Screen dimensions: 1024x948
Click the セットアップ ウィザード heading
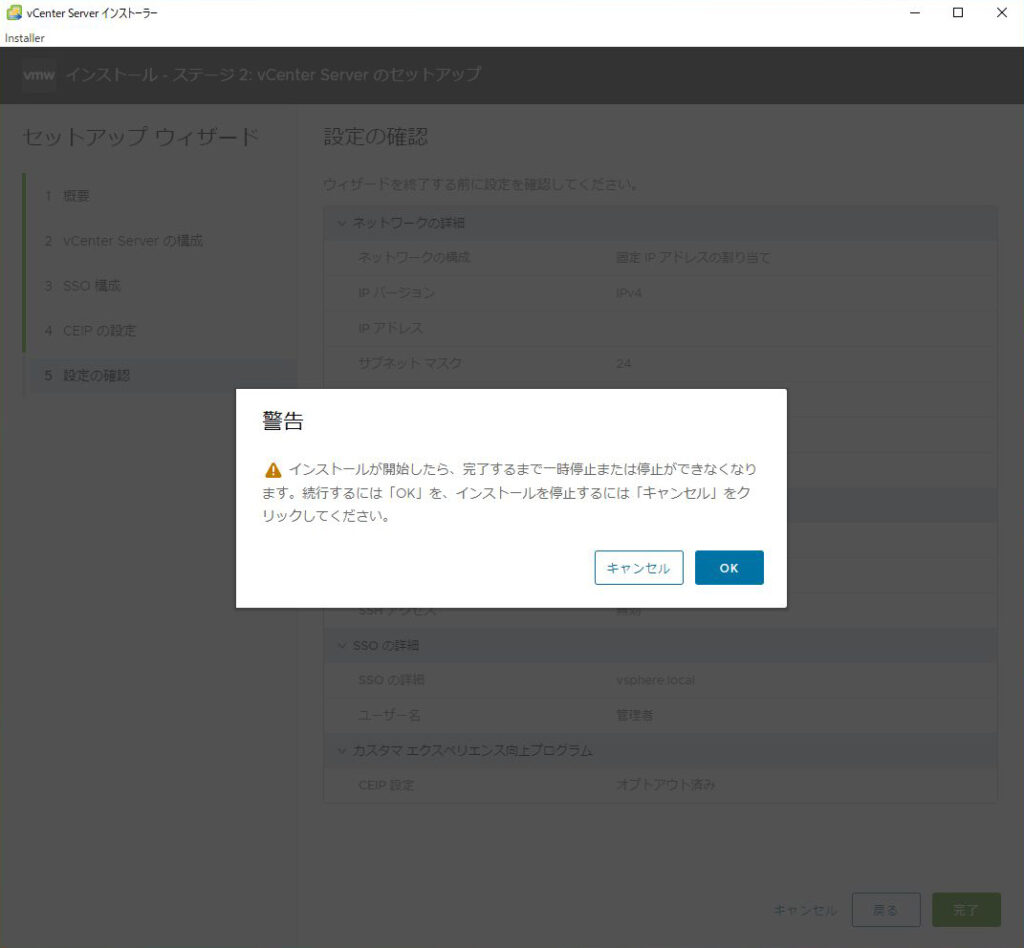pyautogui.click(x=141, y=137)
